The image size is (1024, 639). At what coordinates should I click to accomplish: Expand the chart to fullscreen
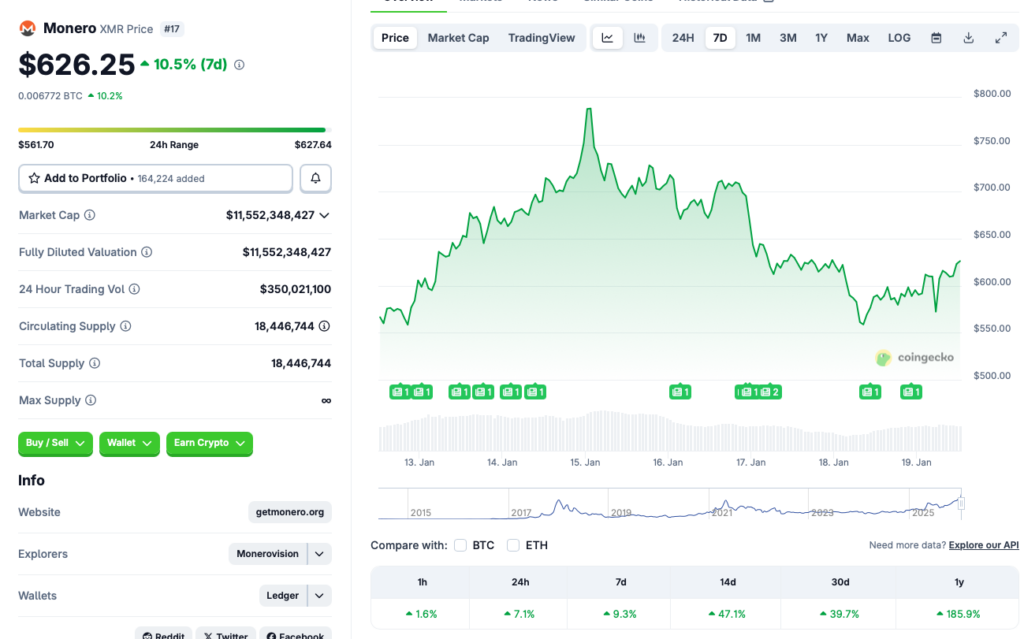1001,37
